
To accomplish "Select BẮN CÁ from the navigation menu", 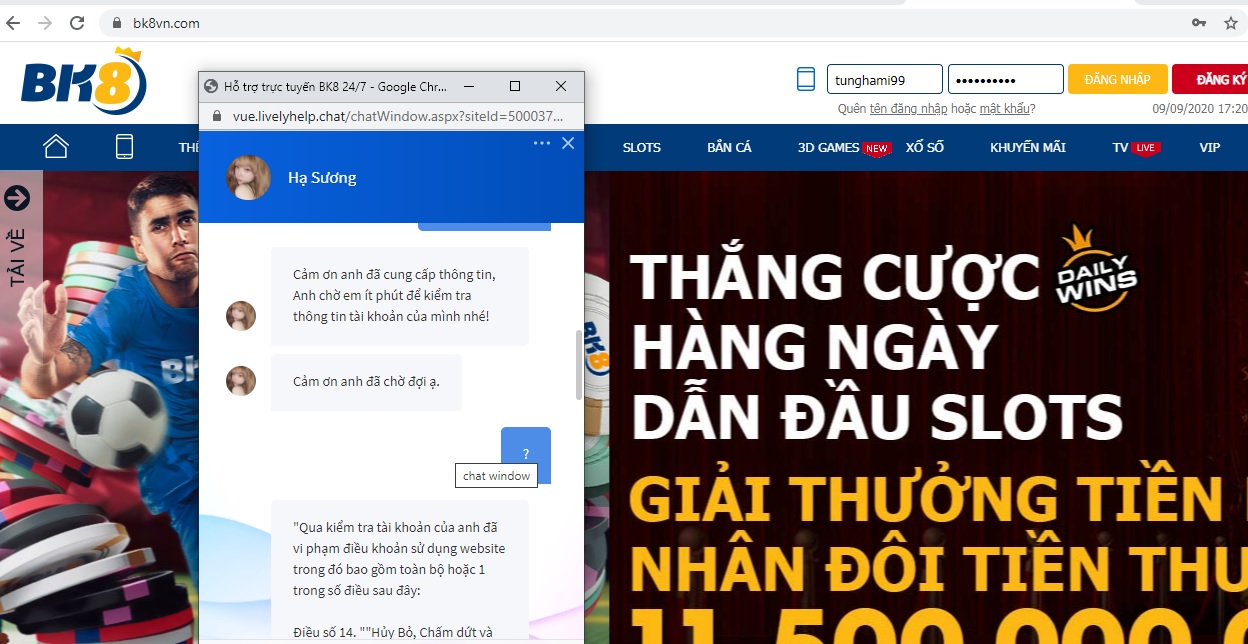I will (x=729, y=147).
